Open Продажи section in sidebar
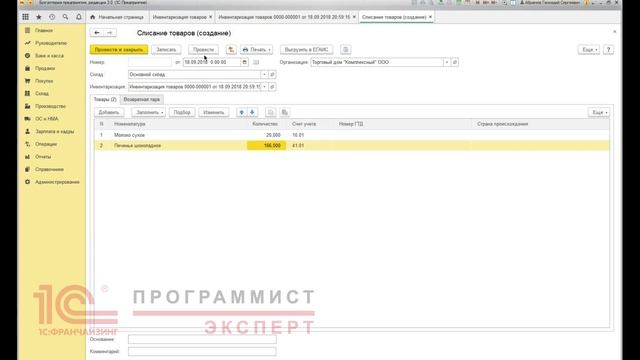This screenshot has height=360, width=640. [44, 68]
